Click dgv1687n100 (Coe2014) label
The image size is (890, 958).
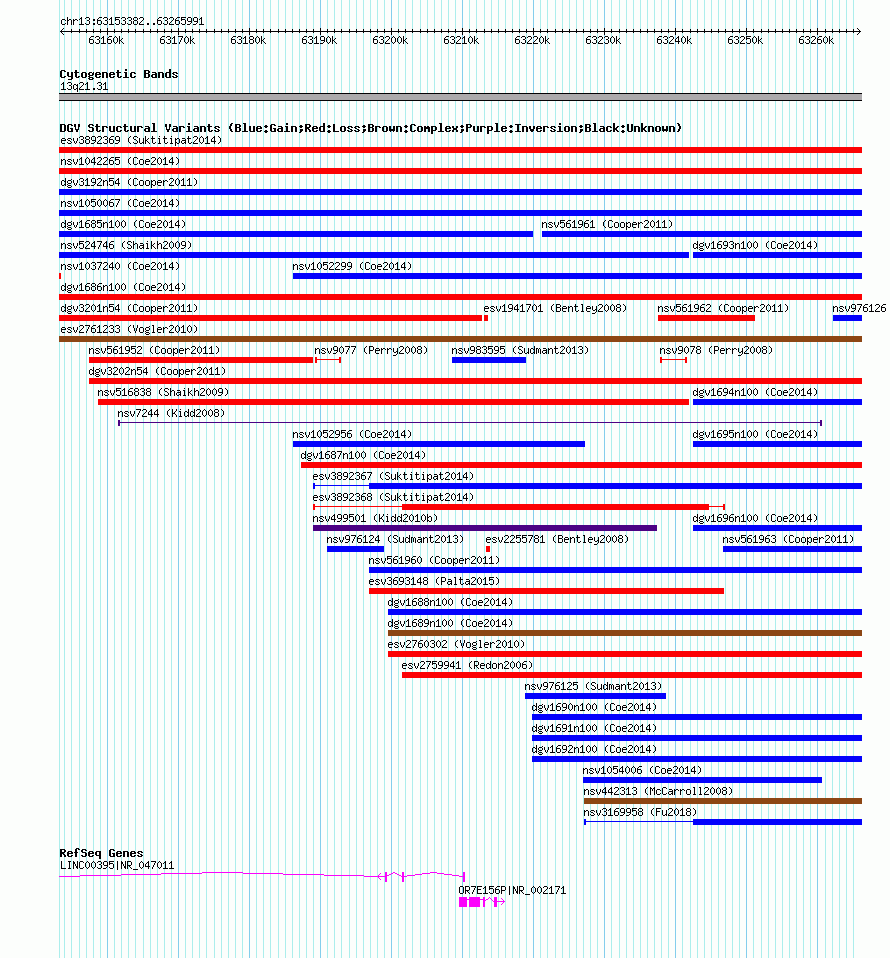tap(363, 455)
